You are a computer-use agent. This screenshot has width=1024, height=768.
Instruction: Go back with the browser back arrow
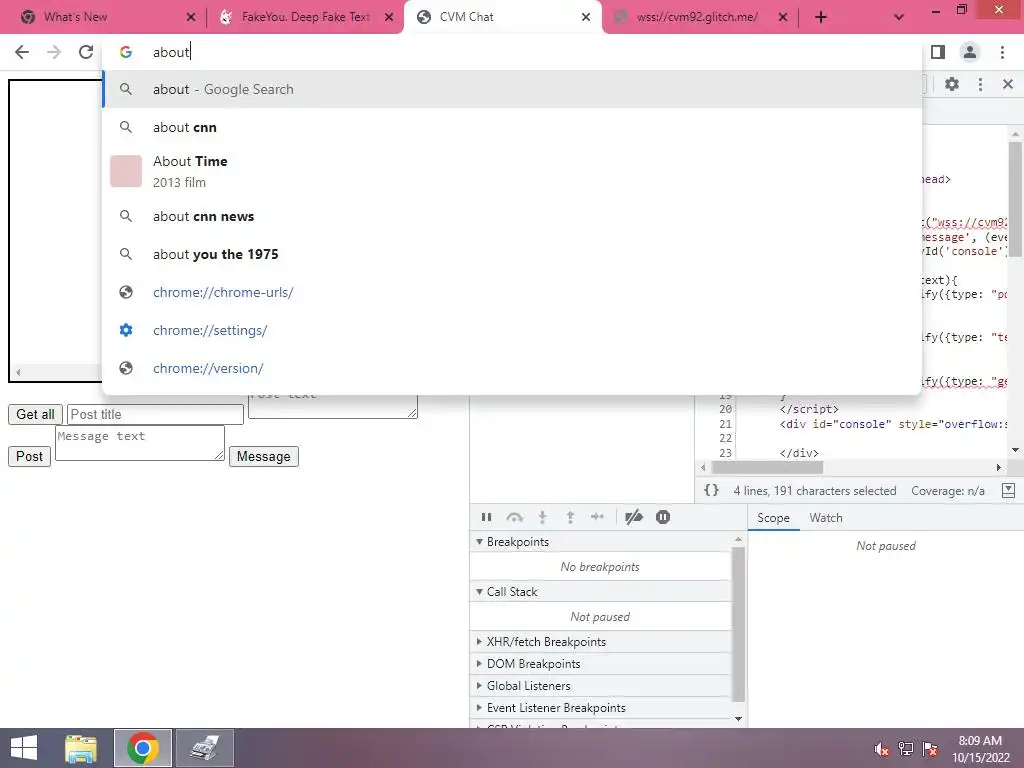22,52
